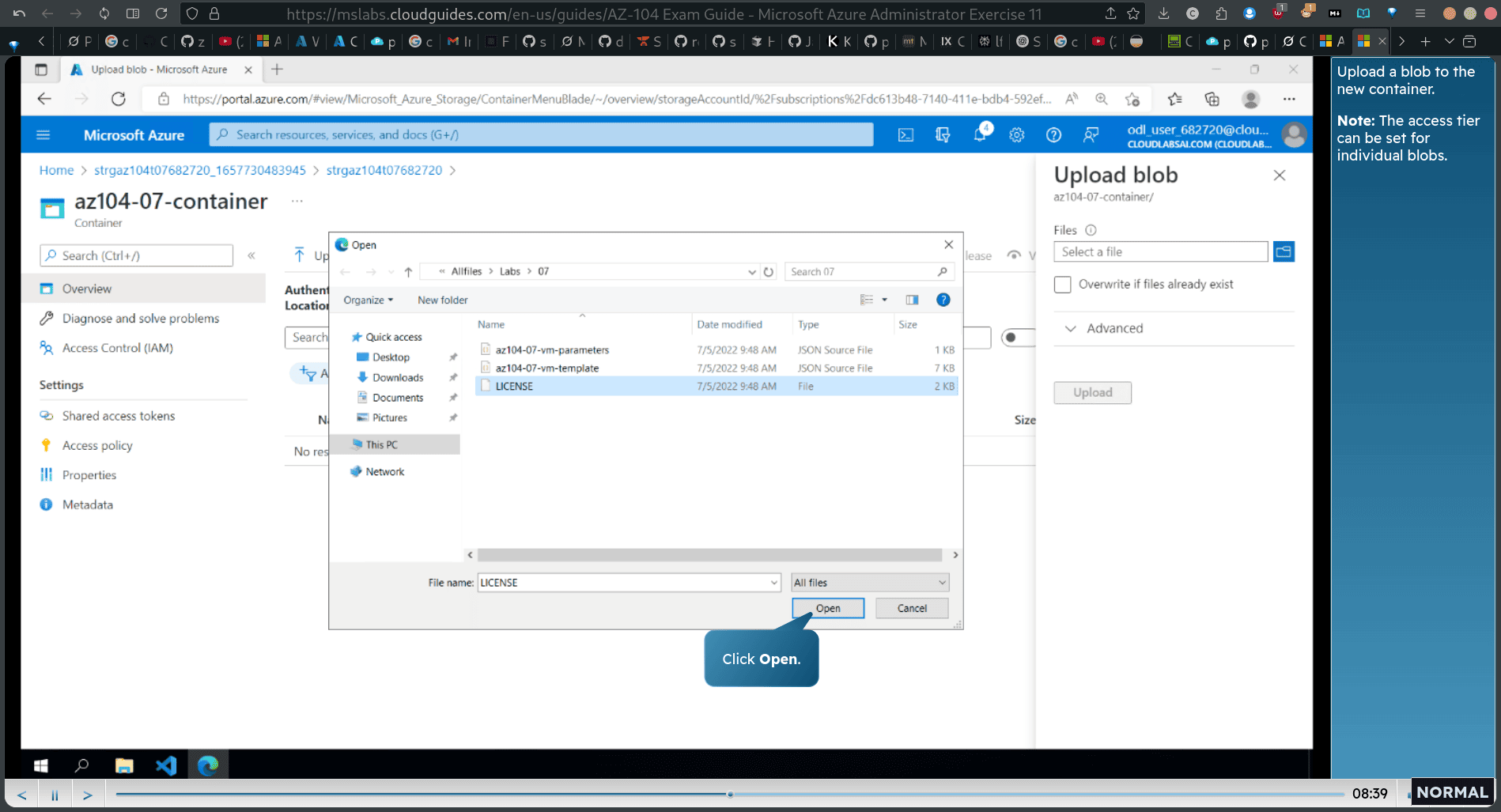Viewport: 1501px width, 812px height.
Task: Click the disabled Upload button
Action: click(1092, 393)
